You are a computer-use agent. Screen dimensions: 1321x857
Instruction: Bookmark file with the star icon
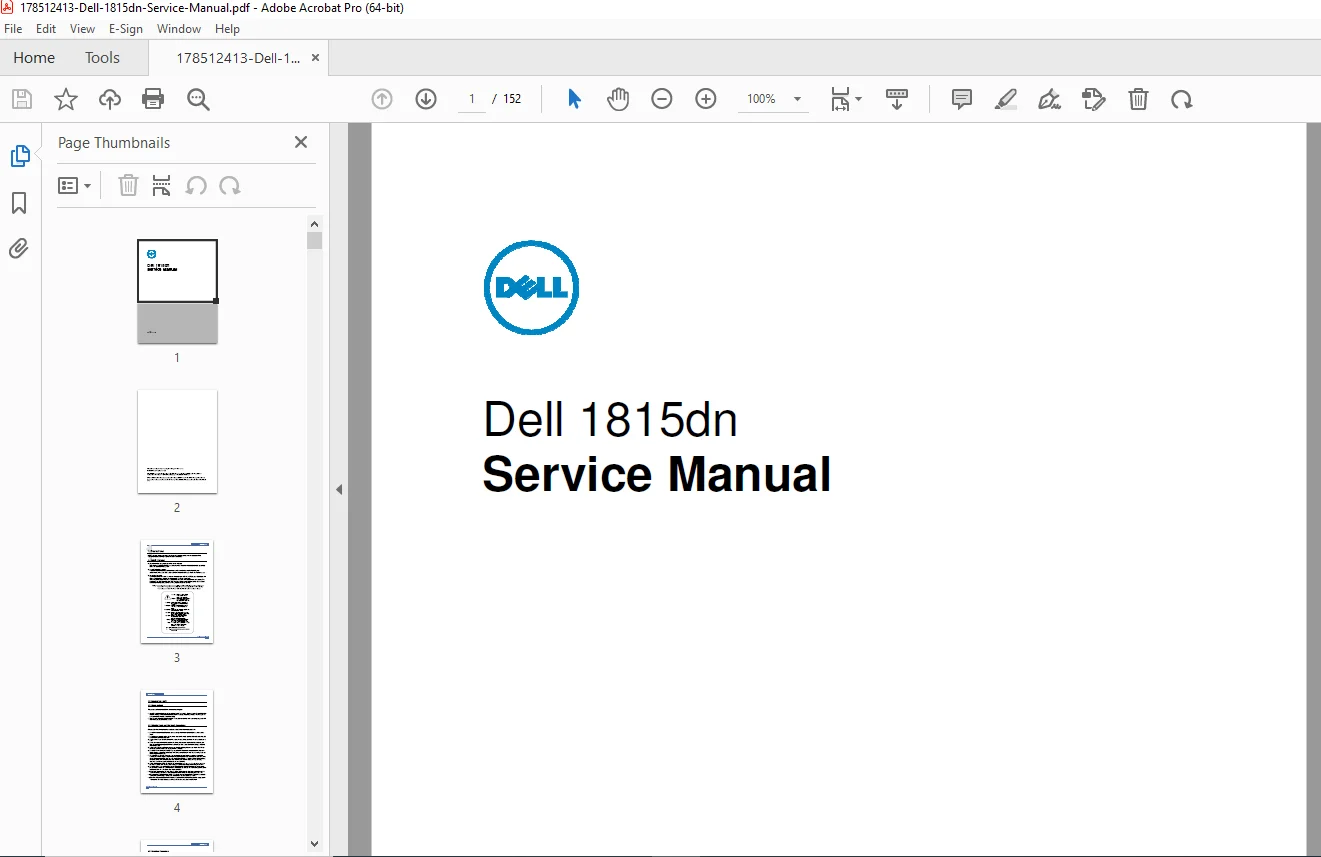(x=66, y=99)
